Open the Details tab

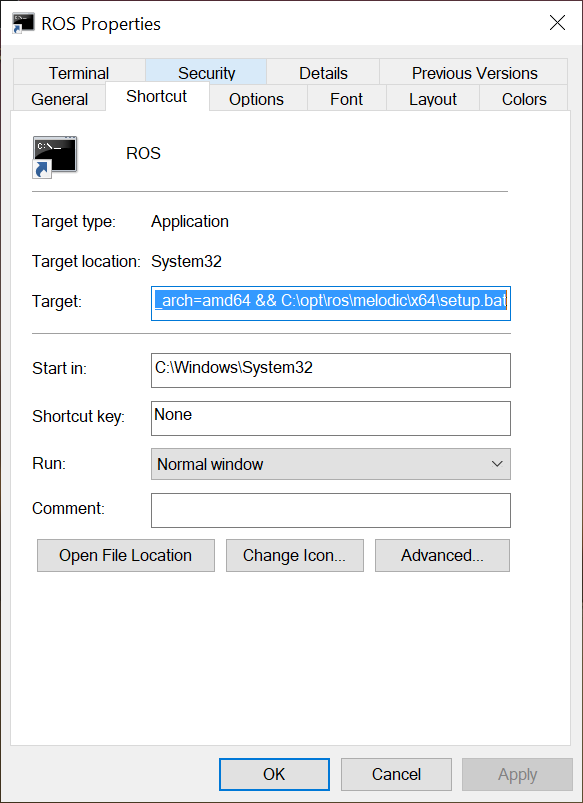coord(323,73)
